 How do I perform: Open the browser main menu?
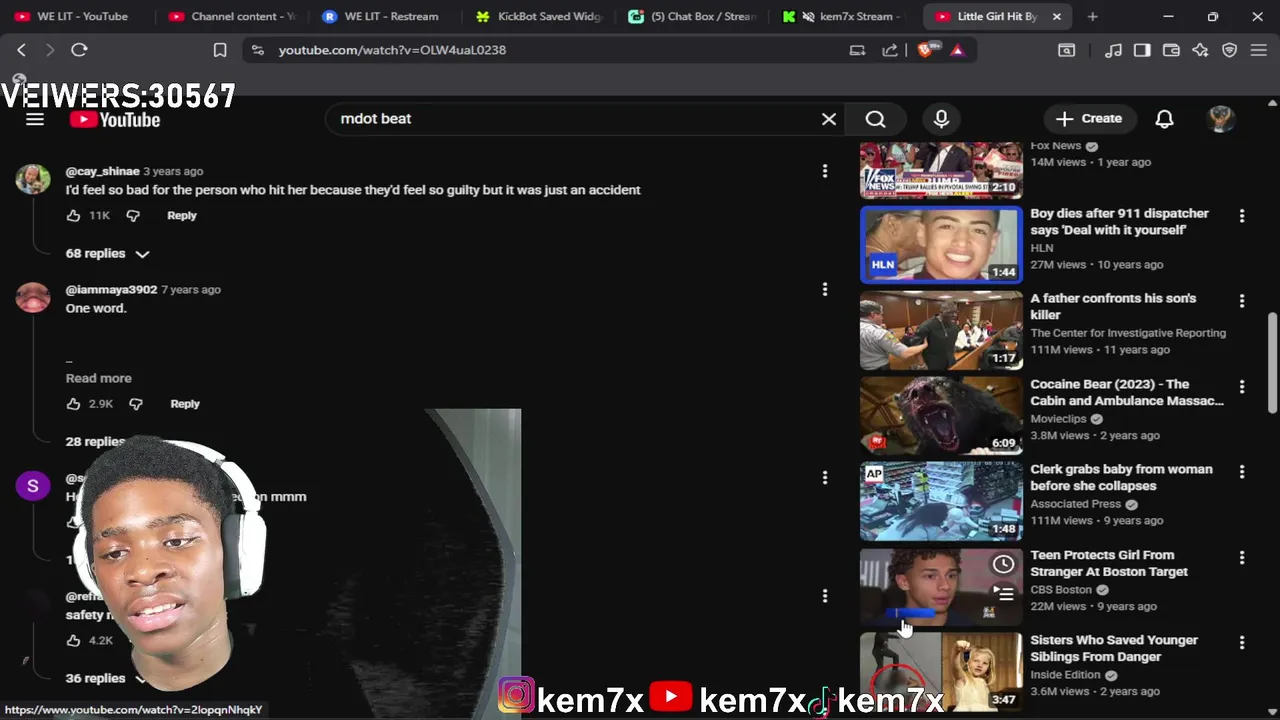click(x=1259, y=50)
